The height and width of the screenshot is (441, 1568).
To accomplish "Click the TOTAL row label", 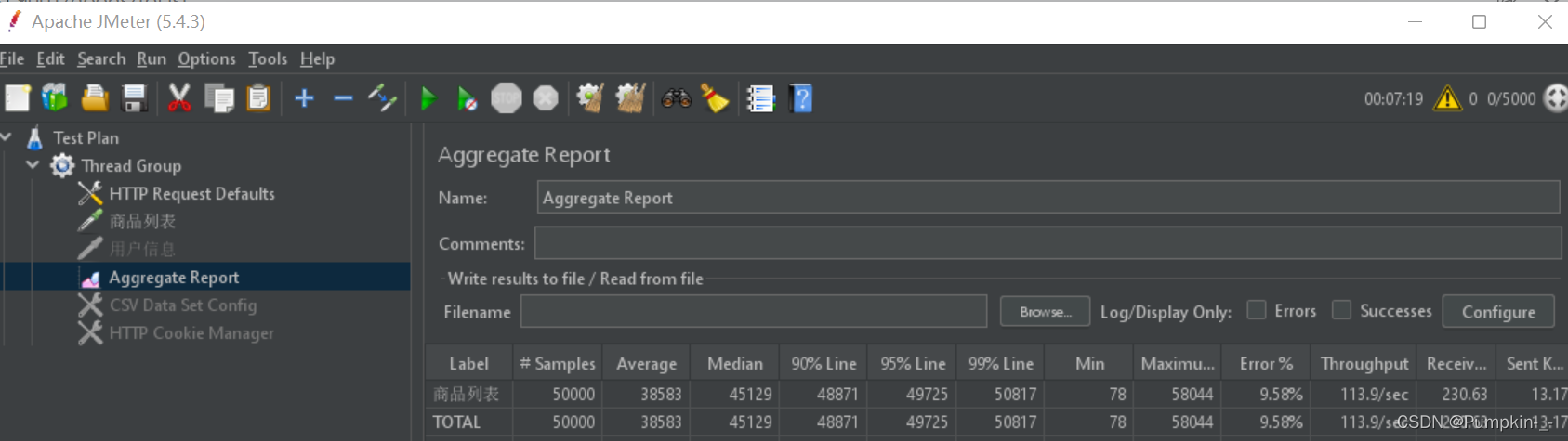I will pos(456,422).
